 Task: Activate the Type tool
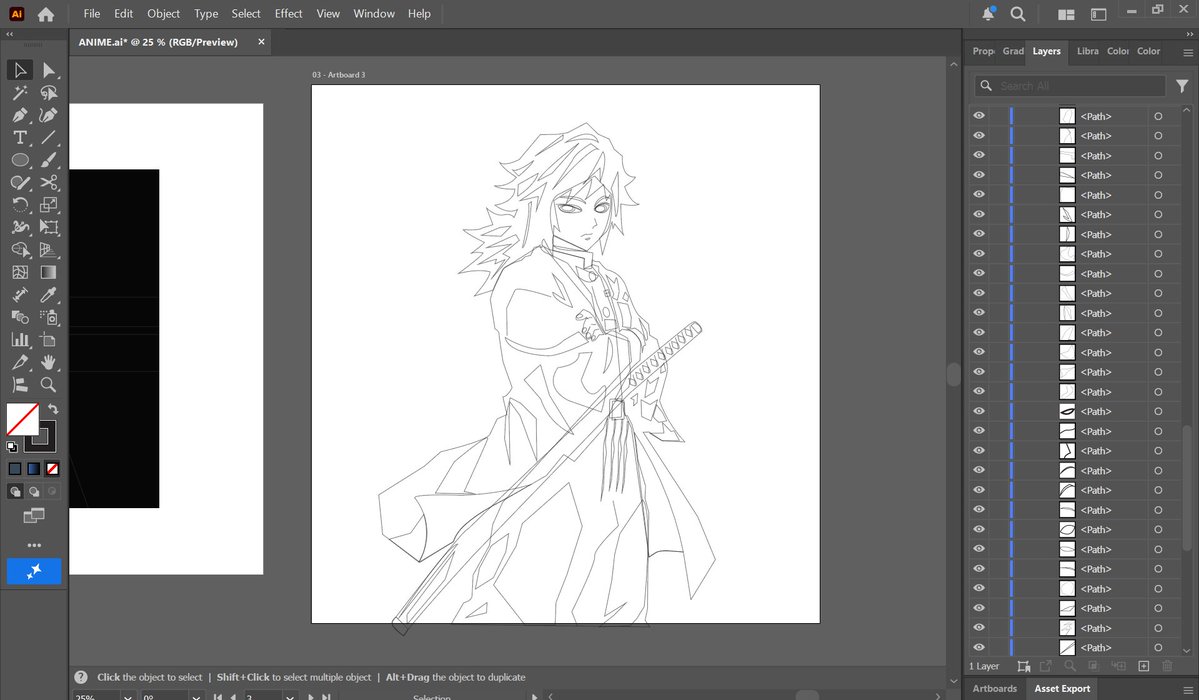click(20, 138)
